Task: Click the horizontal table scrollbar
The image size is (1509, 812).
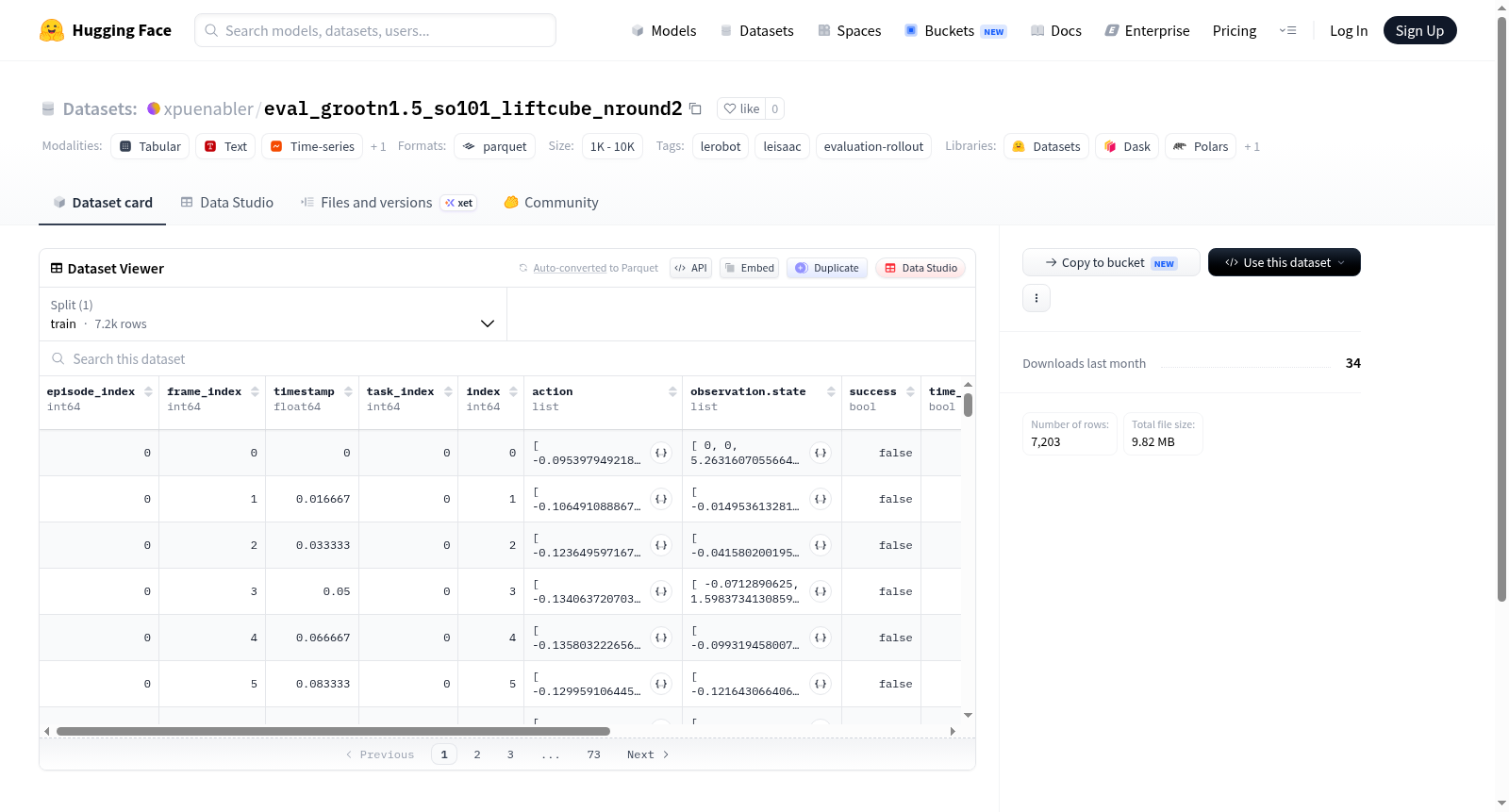Action: click(333, 731)
